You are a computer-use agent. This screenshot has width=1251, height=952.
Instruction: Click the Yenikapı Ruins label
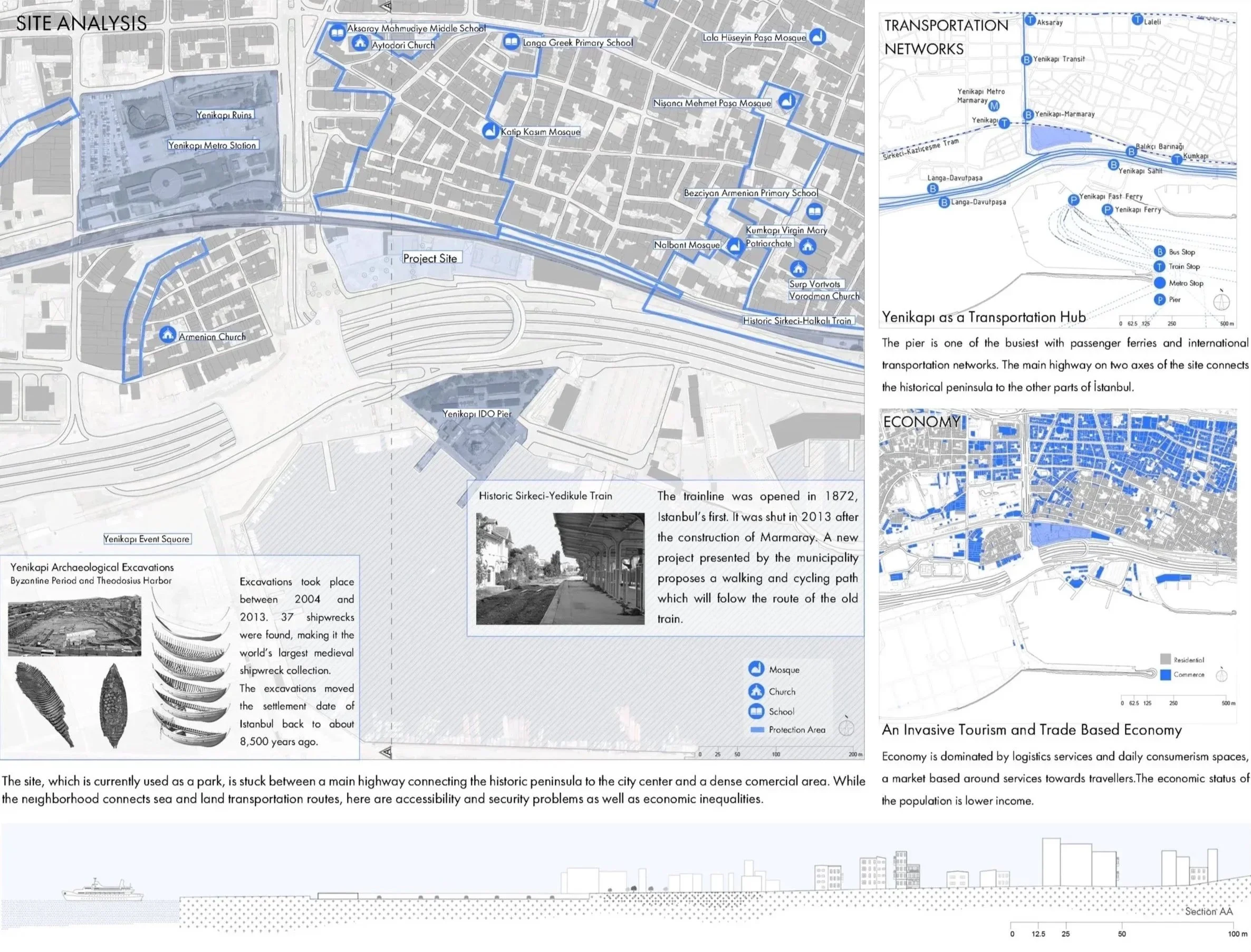[224, 115]
